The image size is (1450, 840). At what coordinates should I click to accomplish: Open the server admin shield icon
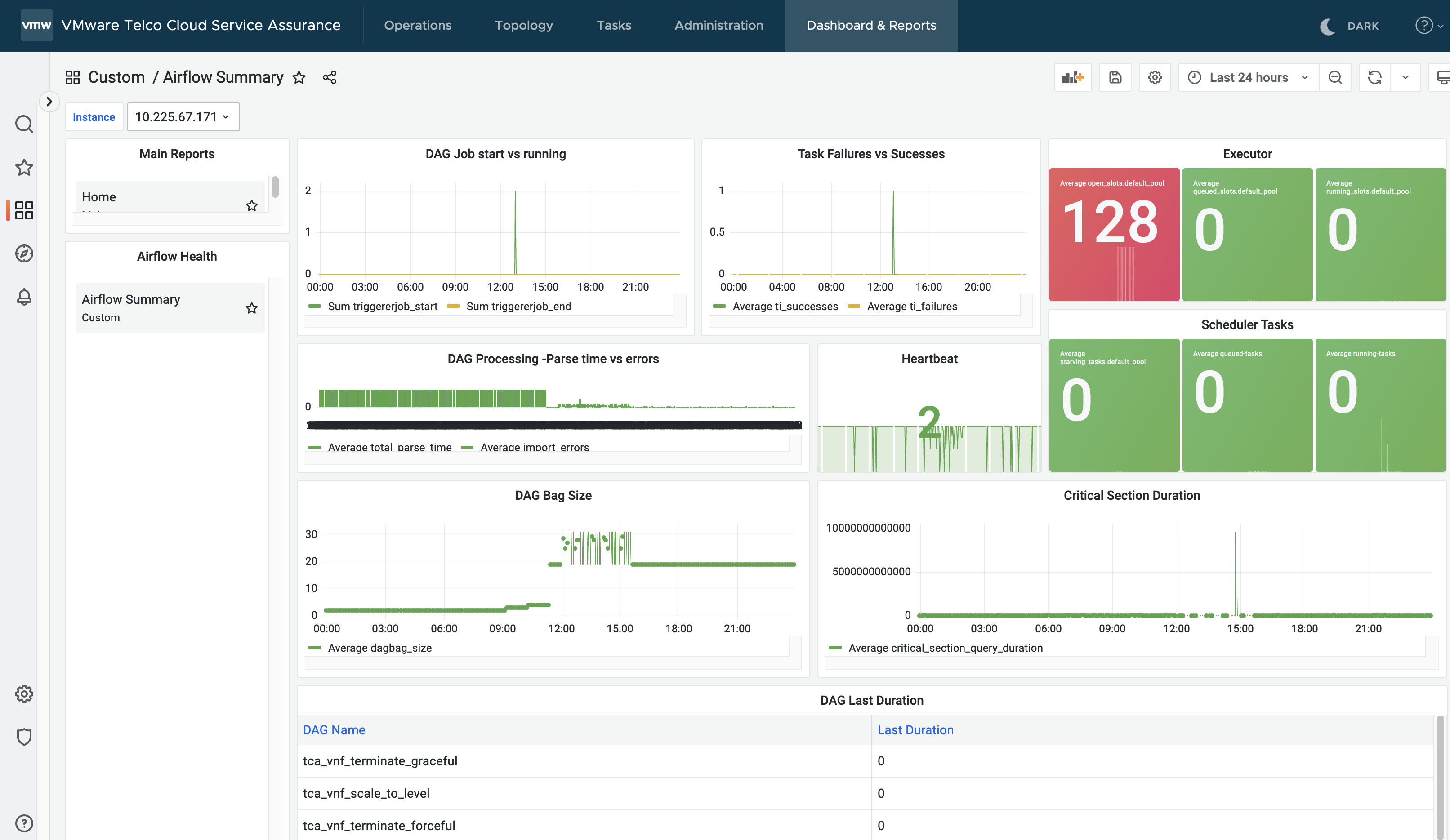coord(23,737)
